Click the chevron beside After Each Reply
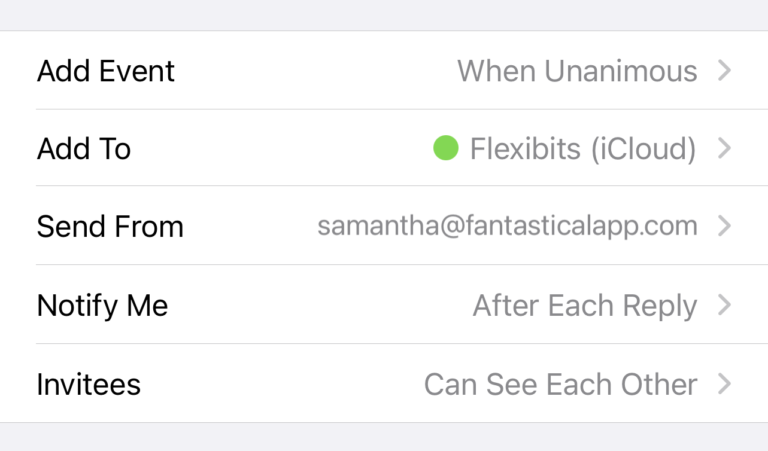Viewport: 768px width, 451px height. point(725,305)
